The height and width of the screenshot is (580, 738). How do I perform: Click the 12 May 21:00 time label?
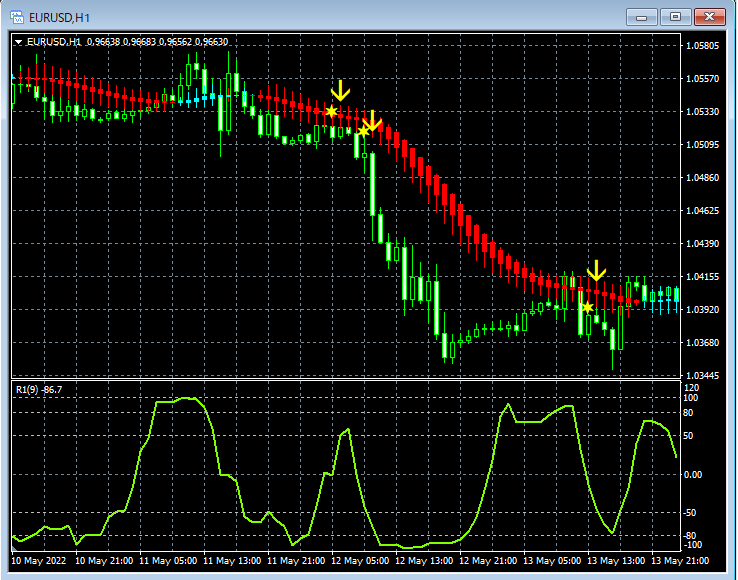(x=488, y=561)
